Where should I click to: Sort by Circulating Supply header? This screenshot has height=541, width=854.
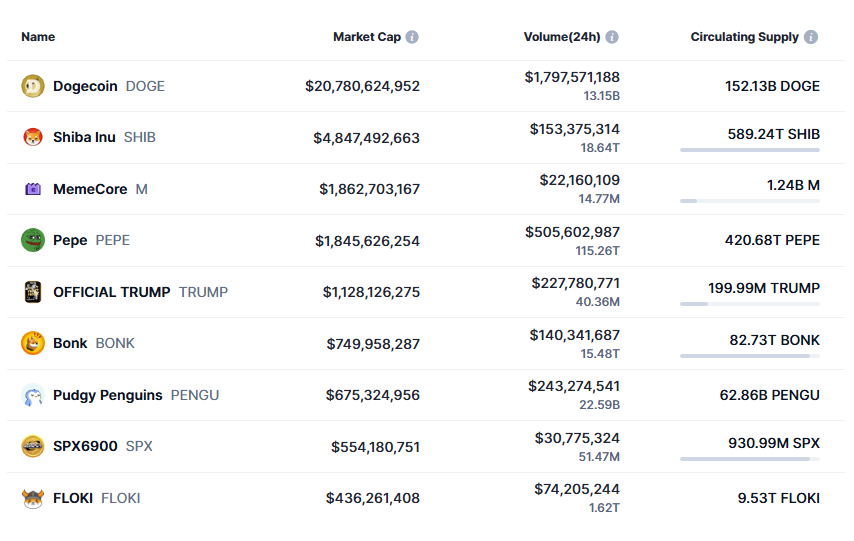(x=744, y=37)
